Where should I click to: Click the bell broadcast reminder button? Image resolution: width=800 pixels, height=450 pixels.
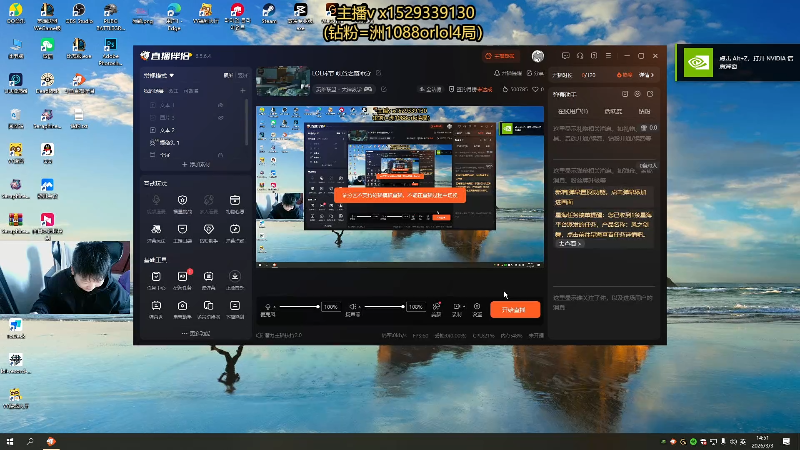(508, 73)
